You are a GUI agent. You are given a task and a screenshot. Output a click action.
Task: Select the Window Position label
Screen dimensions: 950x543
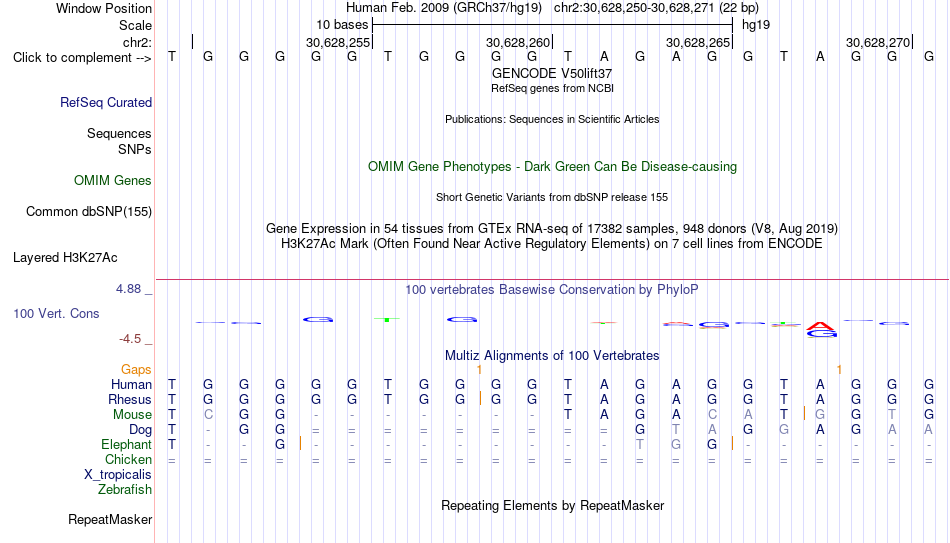tap(104, 8)
